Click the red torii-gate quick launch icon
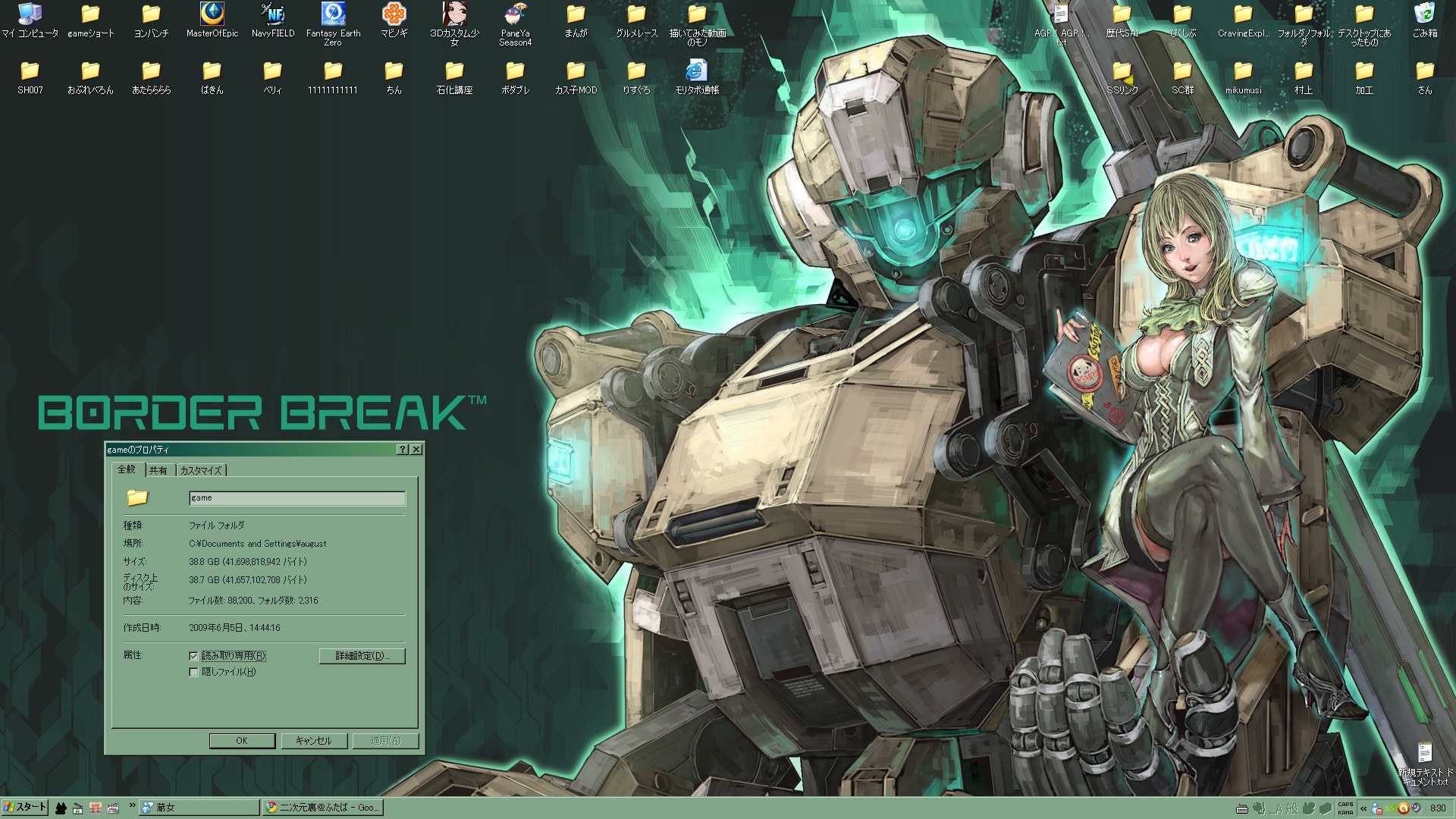The image size is (1456, 819). [x=96, y=808]
